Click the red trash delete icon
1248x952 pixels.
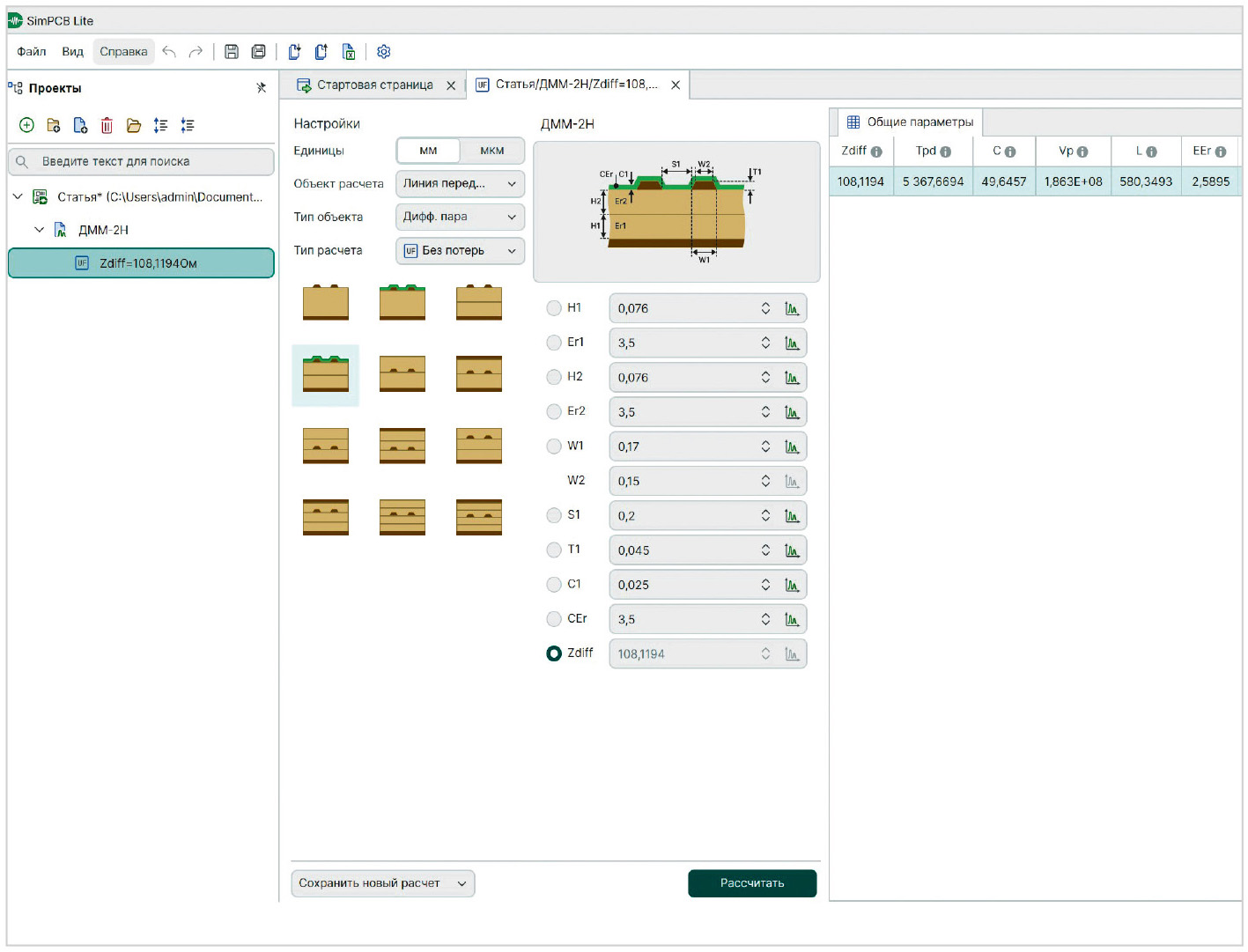pos(107,126)
